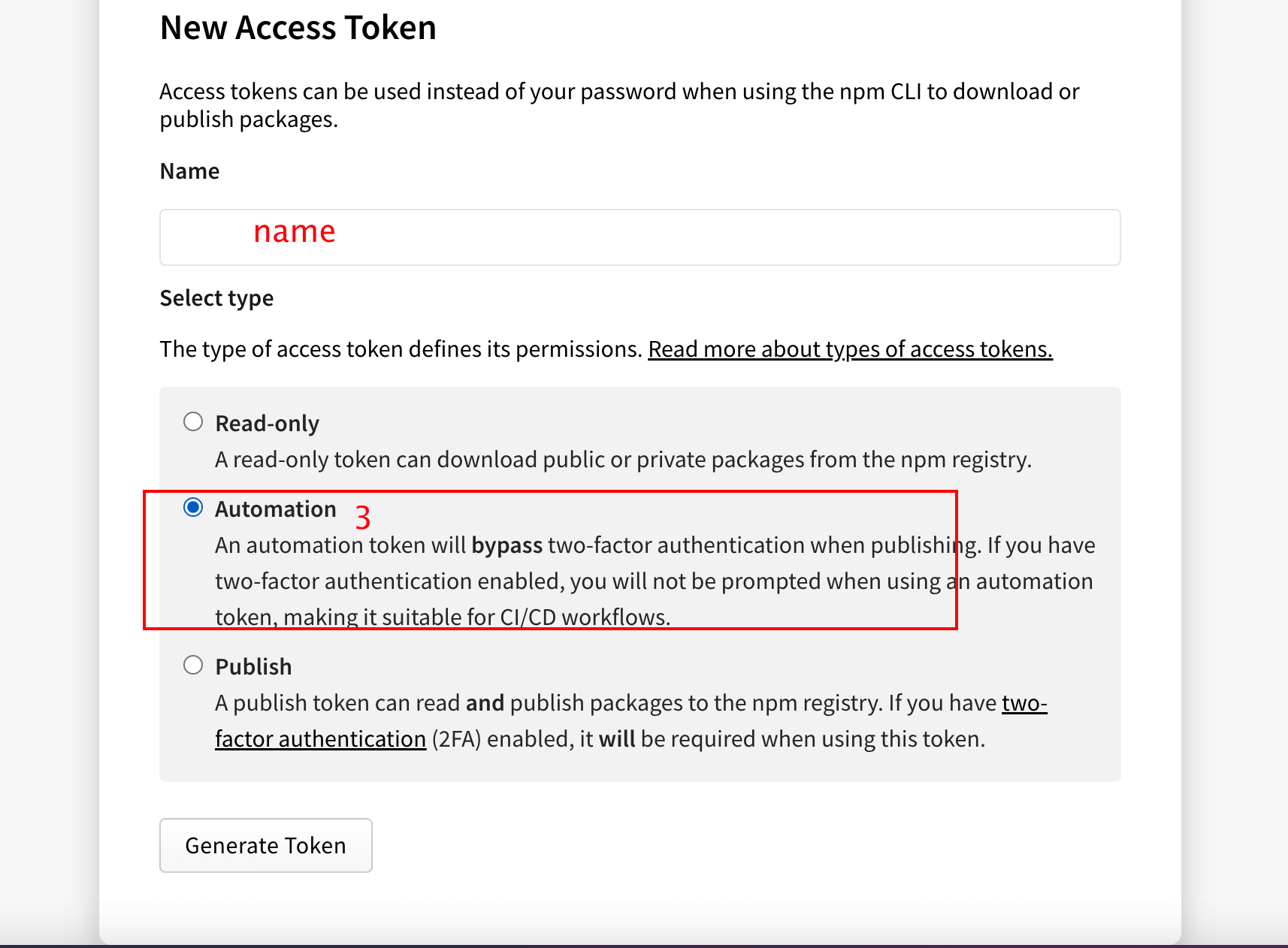Screen dimensions: 1288x948
Task: Select the Automation radio button
Action: [193, 508]
